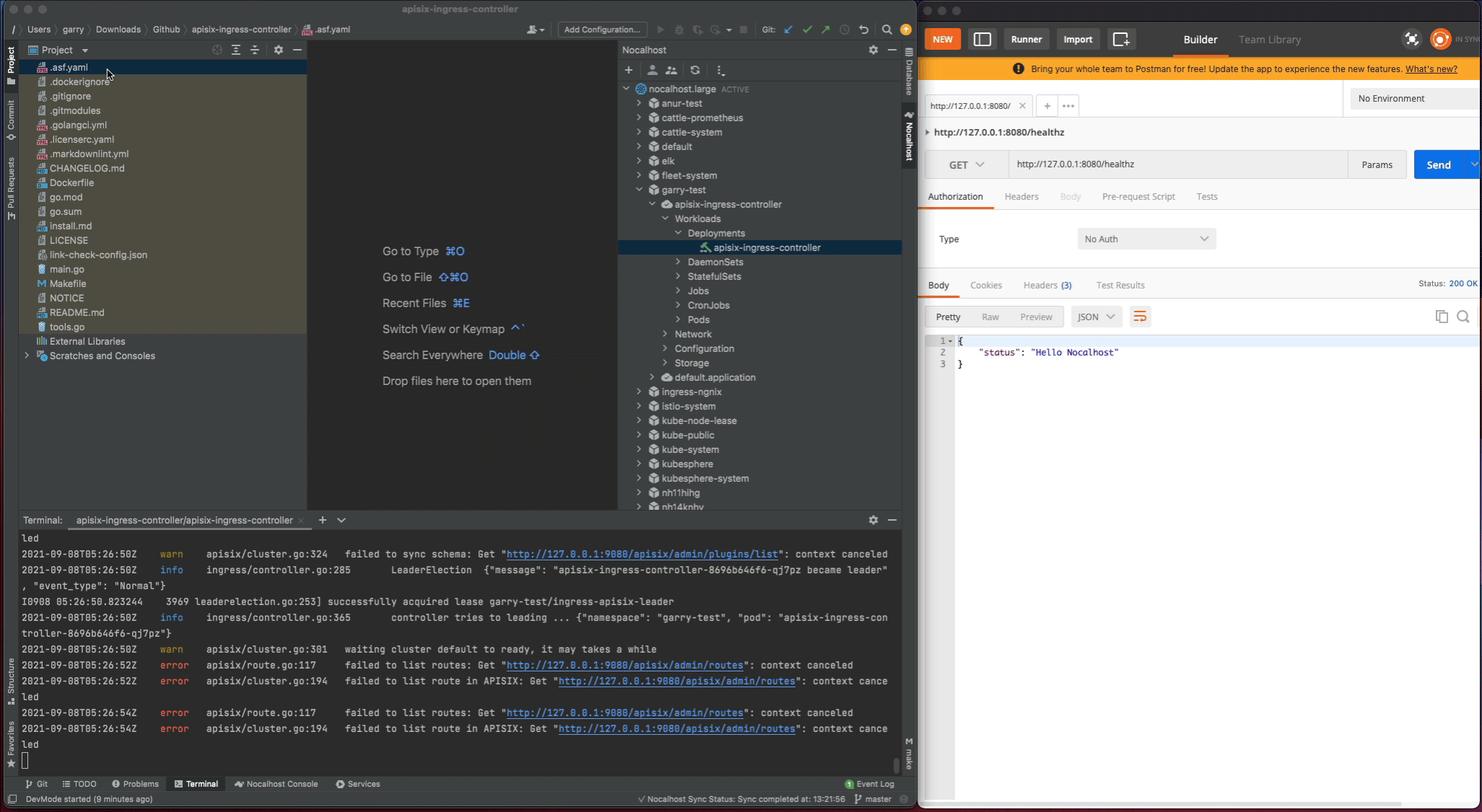Image resolution: width=1482 pixels, height=812 pixels.
Task: Expand the Configuration section in cluster tree
Action: point(703,348)
